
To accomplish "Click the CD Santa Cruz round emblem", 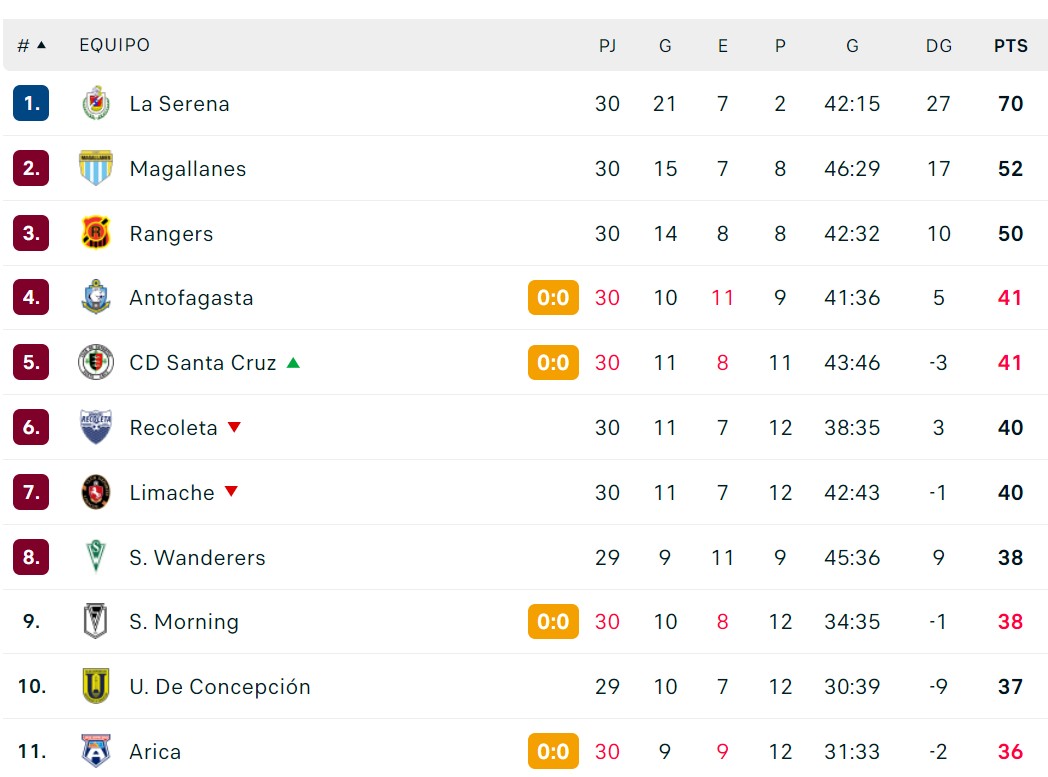I will pos(96,362).
